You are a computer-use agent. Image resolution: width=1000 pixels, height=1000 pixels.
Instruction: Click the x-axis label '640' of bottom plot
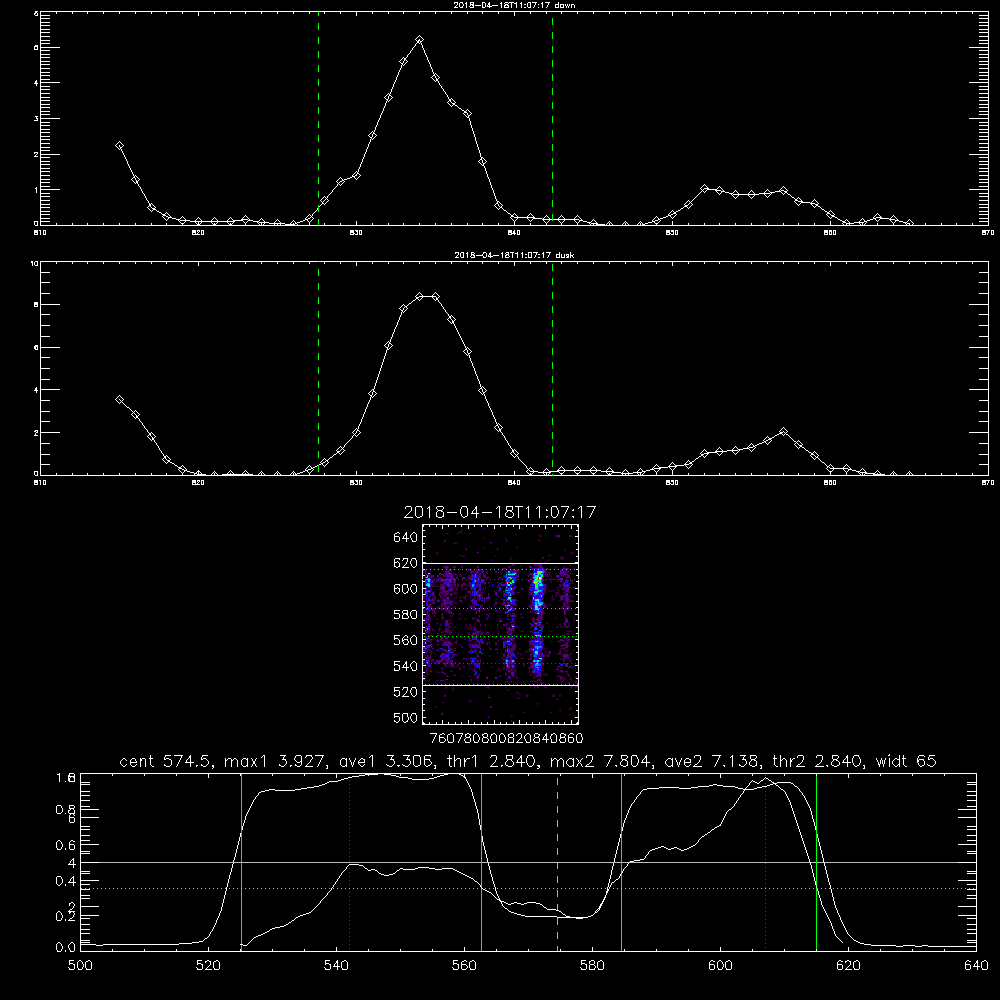[x=976, y=966]
